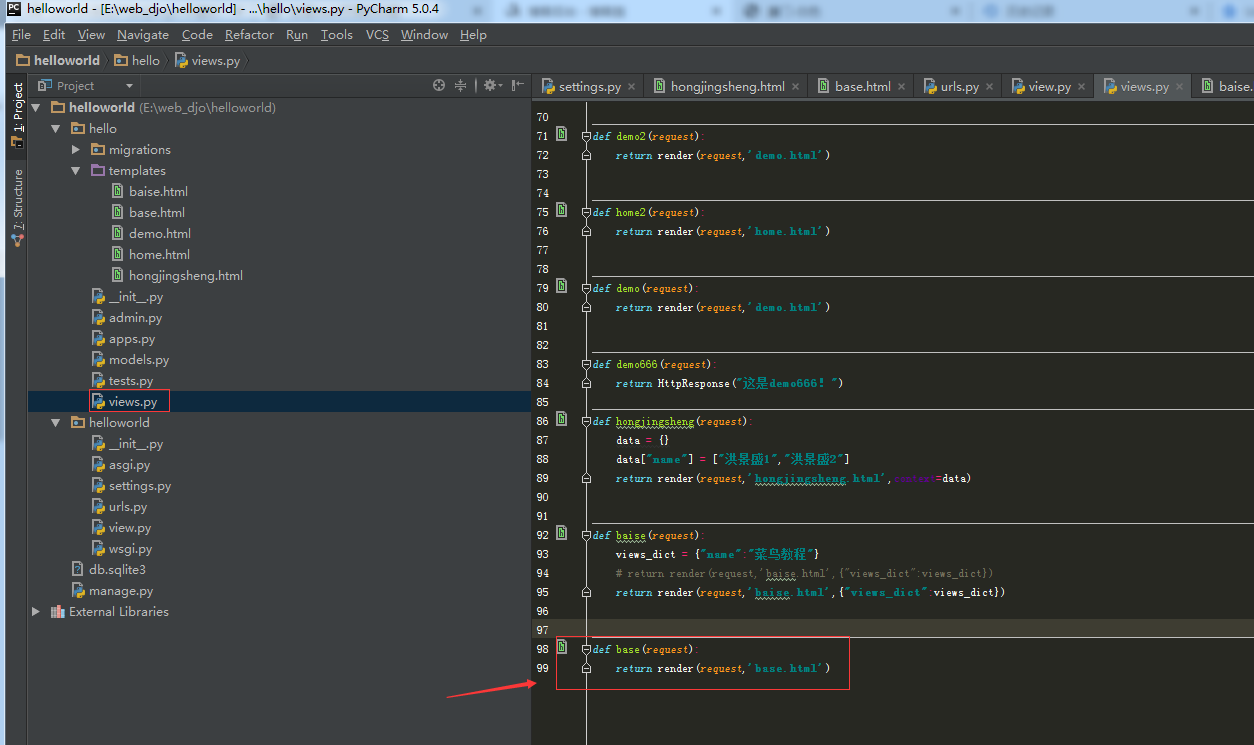
Task: Select asgi.py in project tree
Action: coord(120,464)
